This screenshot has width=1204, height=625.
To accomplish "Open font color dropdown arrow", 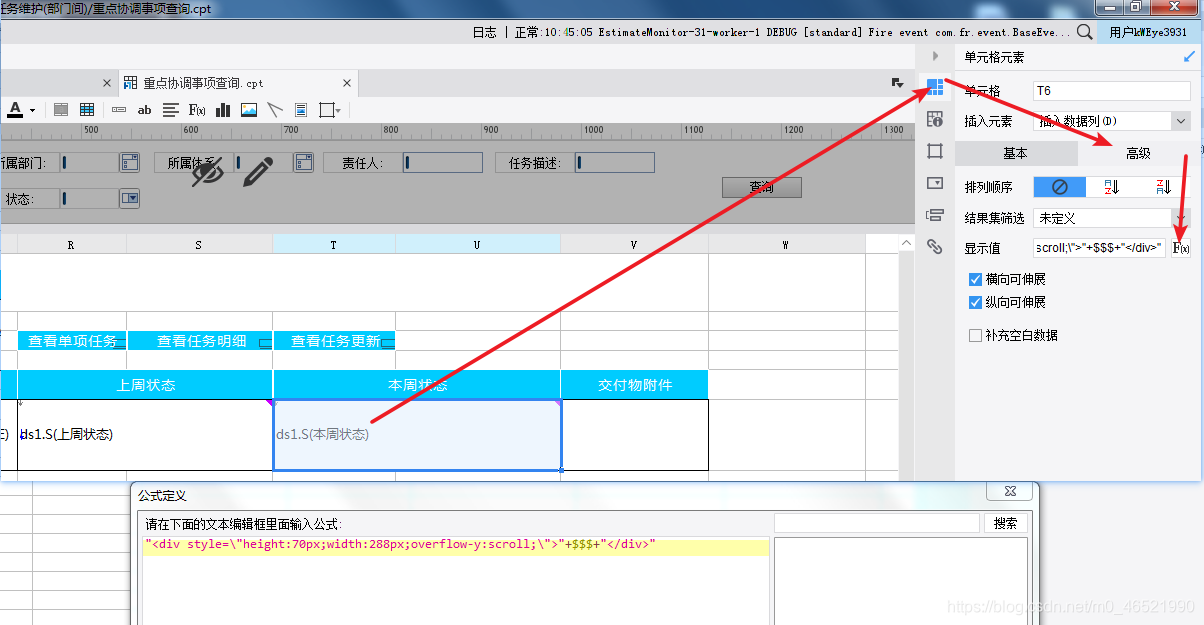I will (33, 110).
